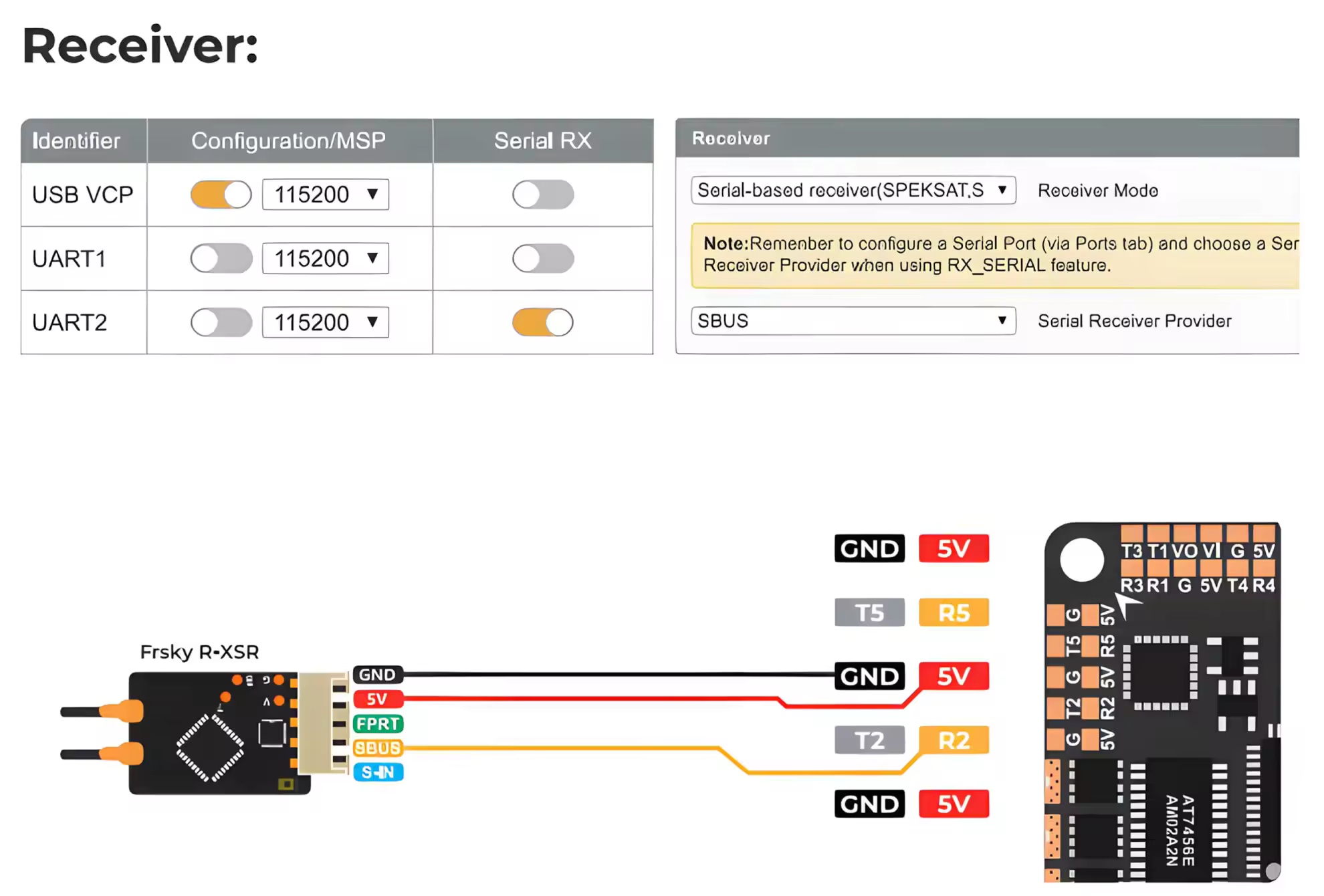This screenshot has height=896, width=1324.
Task: Click the 5V label where red wire ends
Action: point(954,676)
